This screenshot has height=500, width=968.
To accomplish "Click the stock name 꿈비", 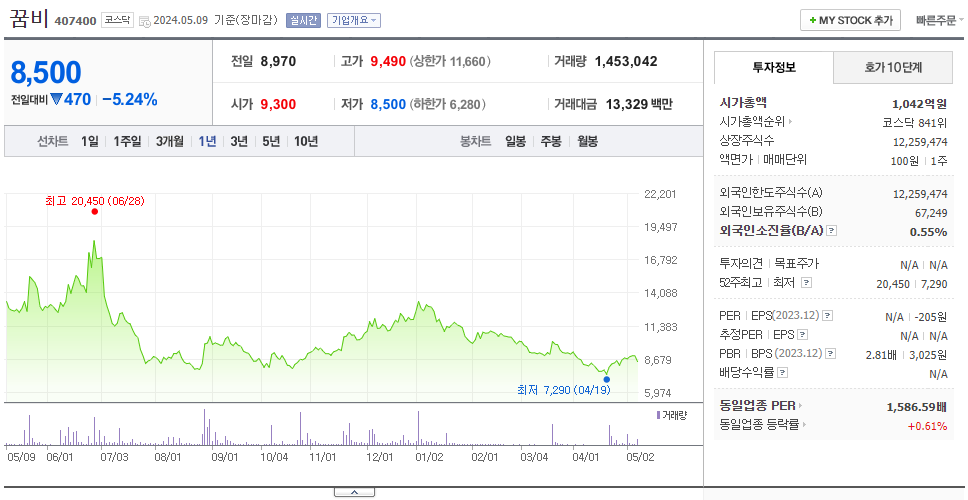I will click(29, 20).
